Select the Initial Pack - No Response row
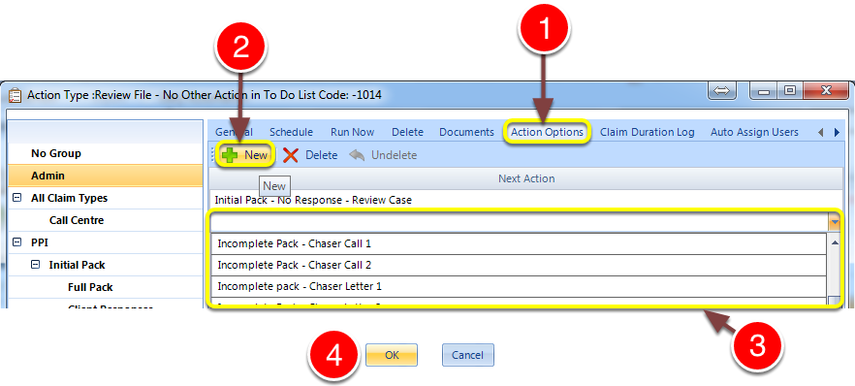The height and width of the screenshot is (386, 855). [526, 200]
